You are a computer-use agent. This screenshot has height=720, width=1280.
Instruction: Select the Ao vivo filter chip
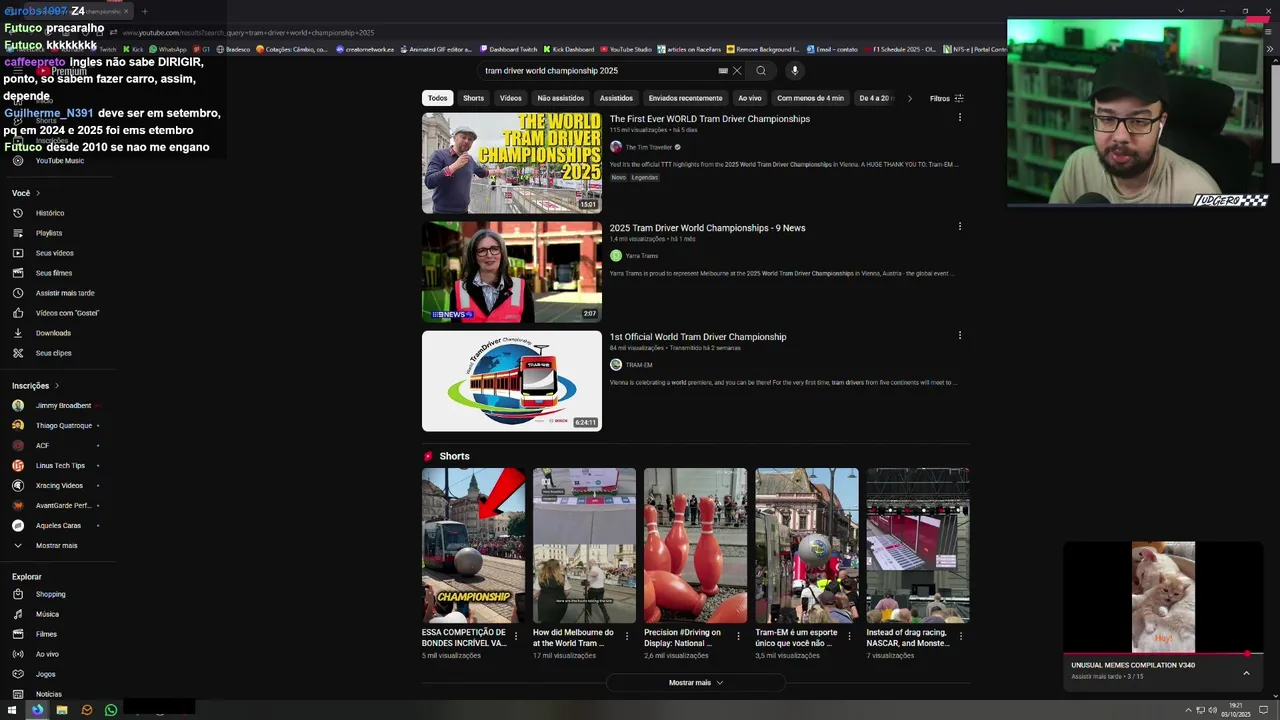(750, 98)
